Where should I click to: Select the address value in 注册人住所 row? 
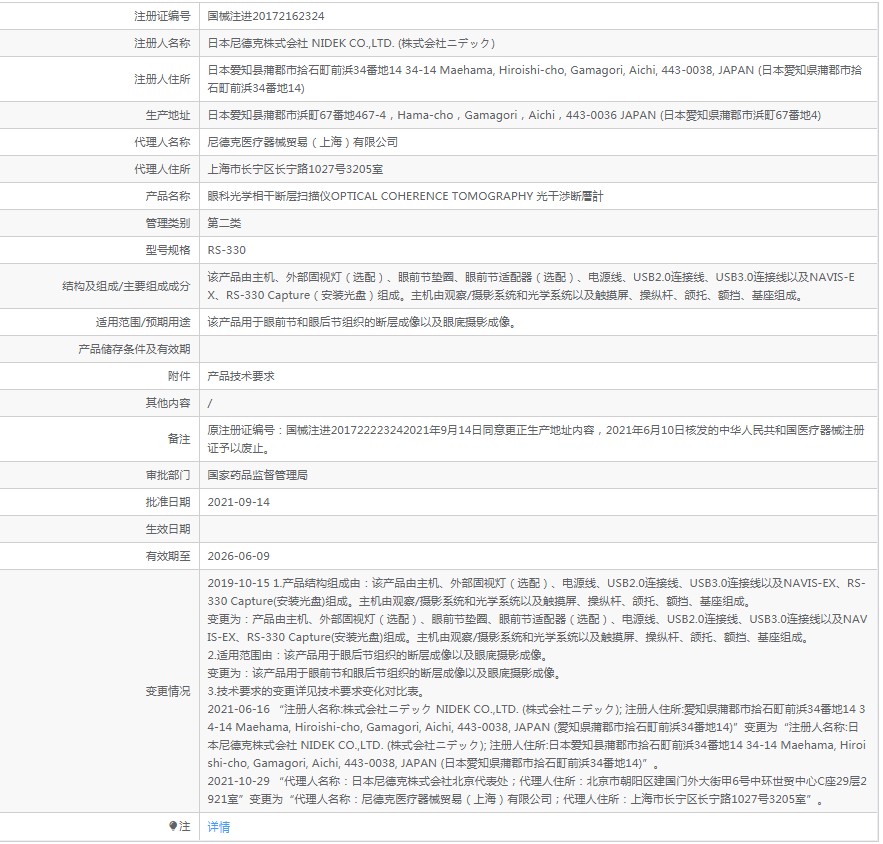(x=534, y=79)
